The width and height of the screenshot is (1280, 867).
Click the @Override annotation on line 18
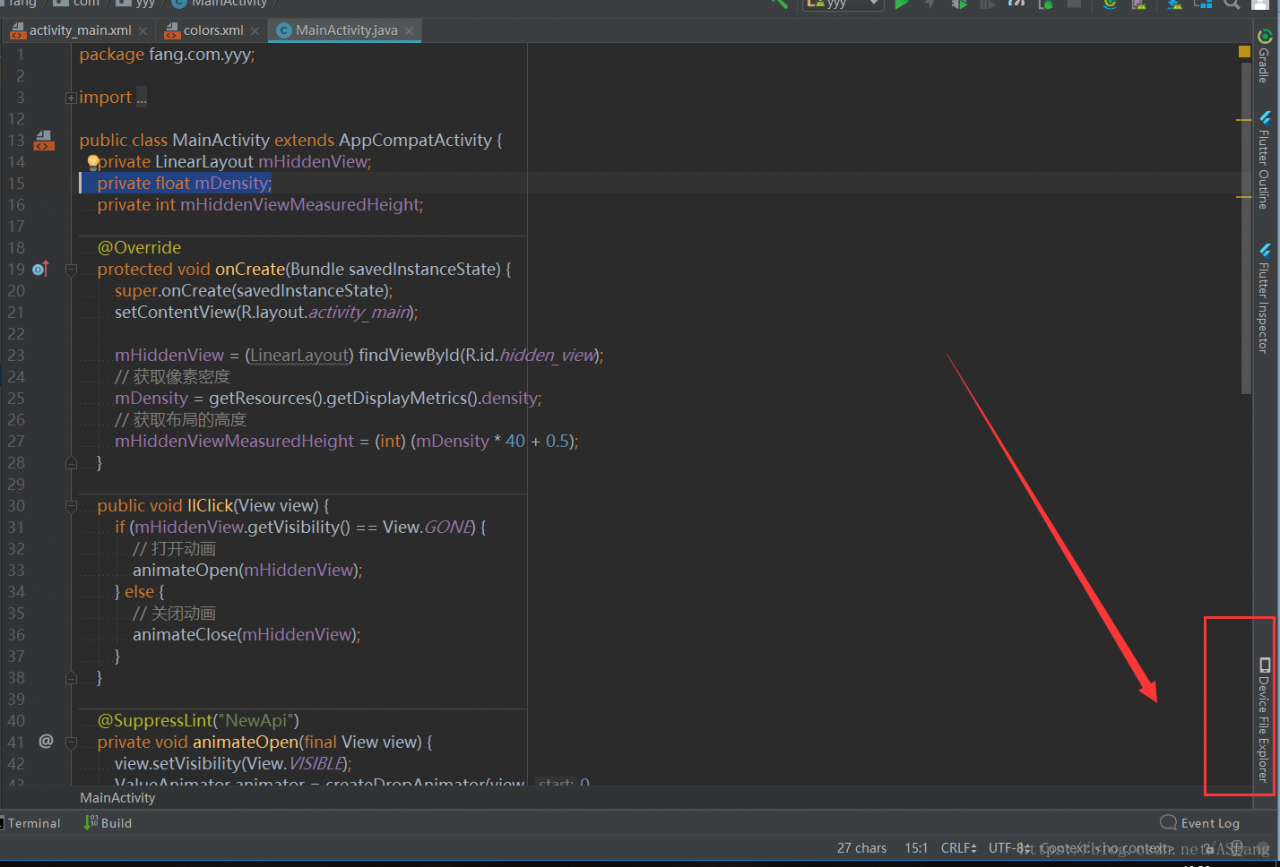[139, 248]
